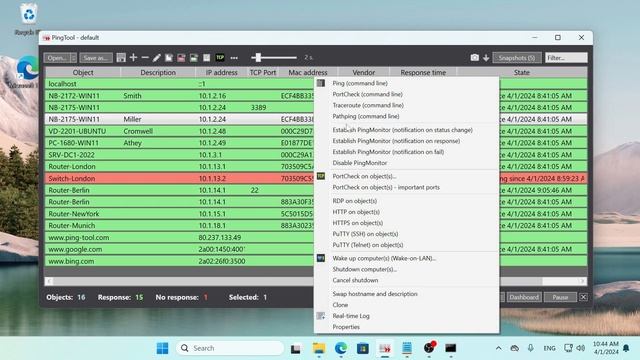
Task: Click the taskbar Search box
Action: click(230, 348)
